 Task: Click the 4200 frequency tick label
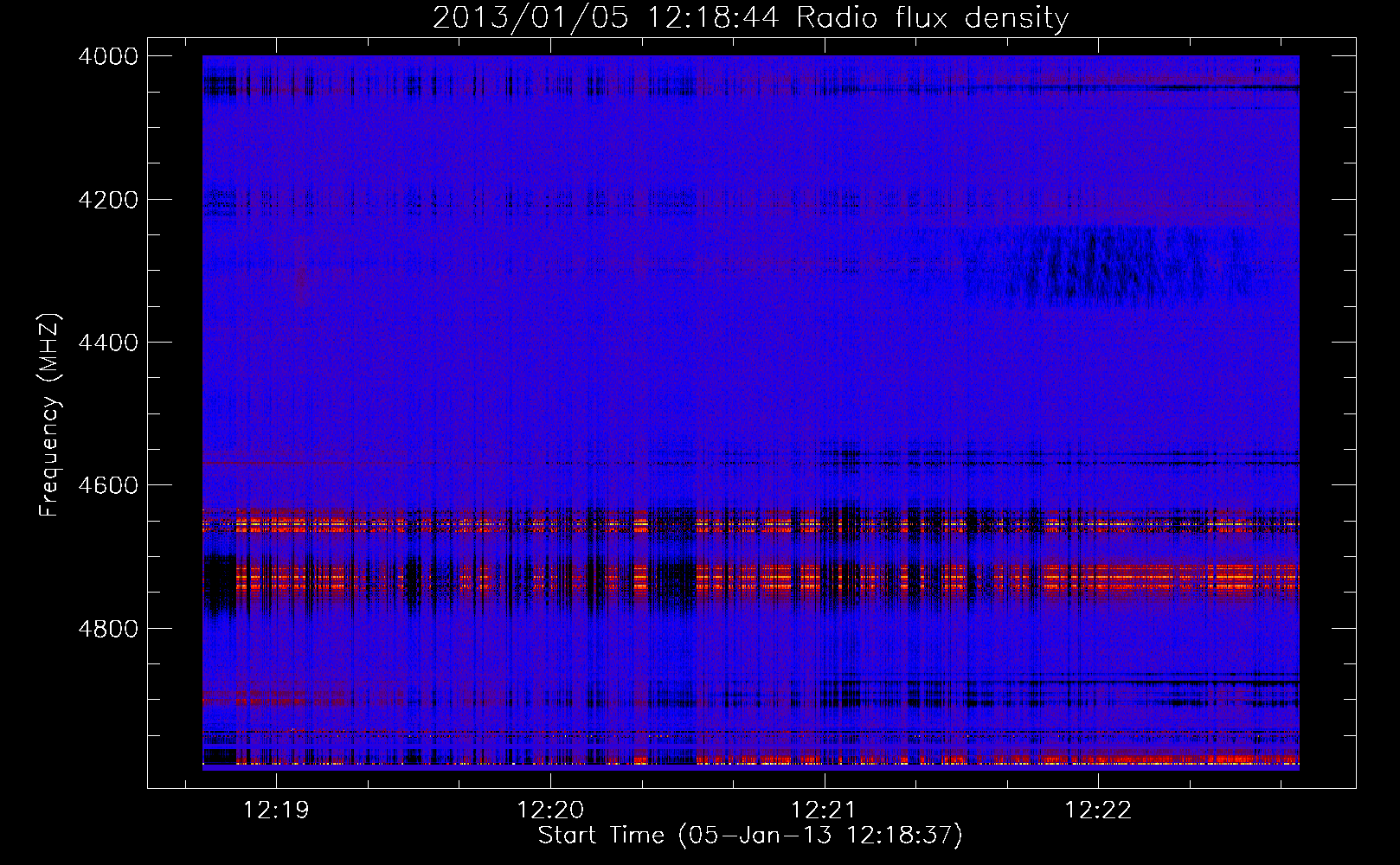click(108, 200)
